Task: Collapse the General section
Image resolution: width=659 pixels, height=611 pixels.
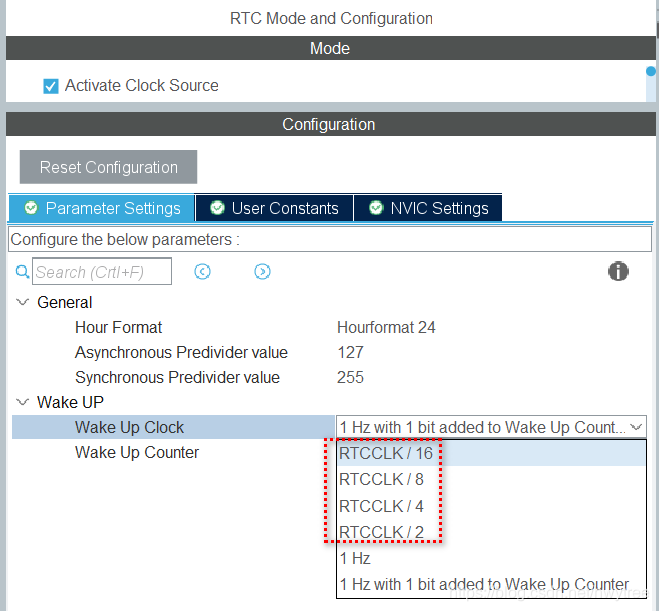Action: [22, 302]
